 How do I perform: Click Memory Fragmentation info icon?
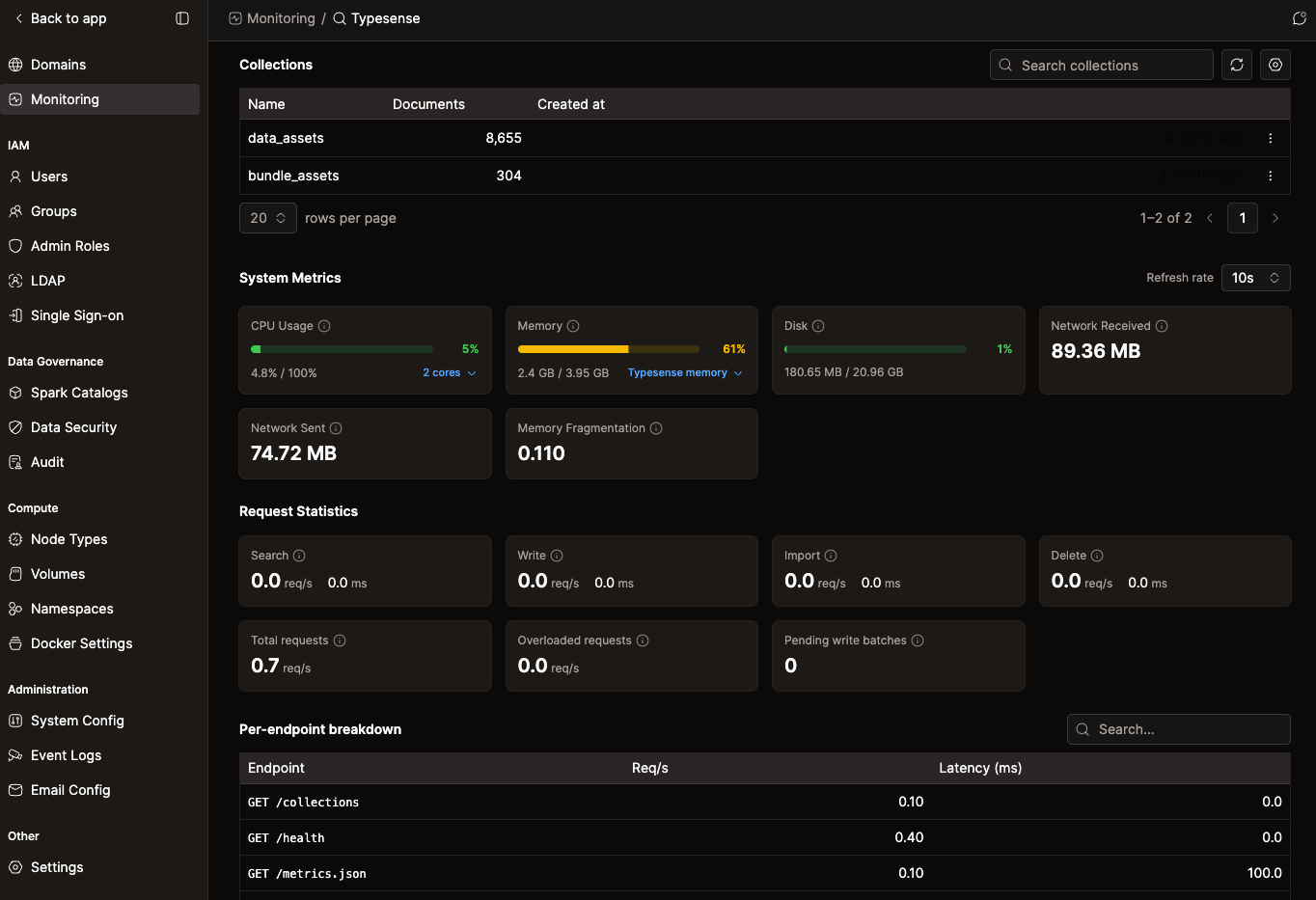656,428
